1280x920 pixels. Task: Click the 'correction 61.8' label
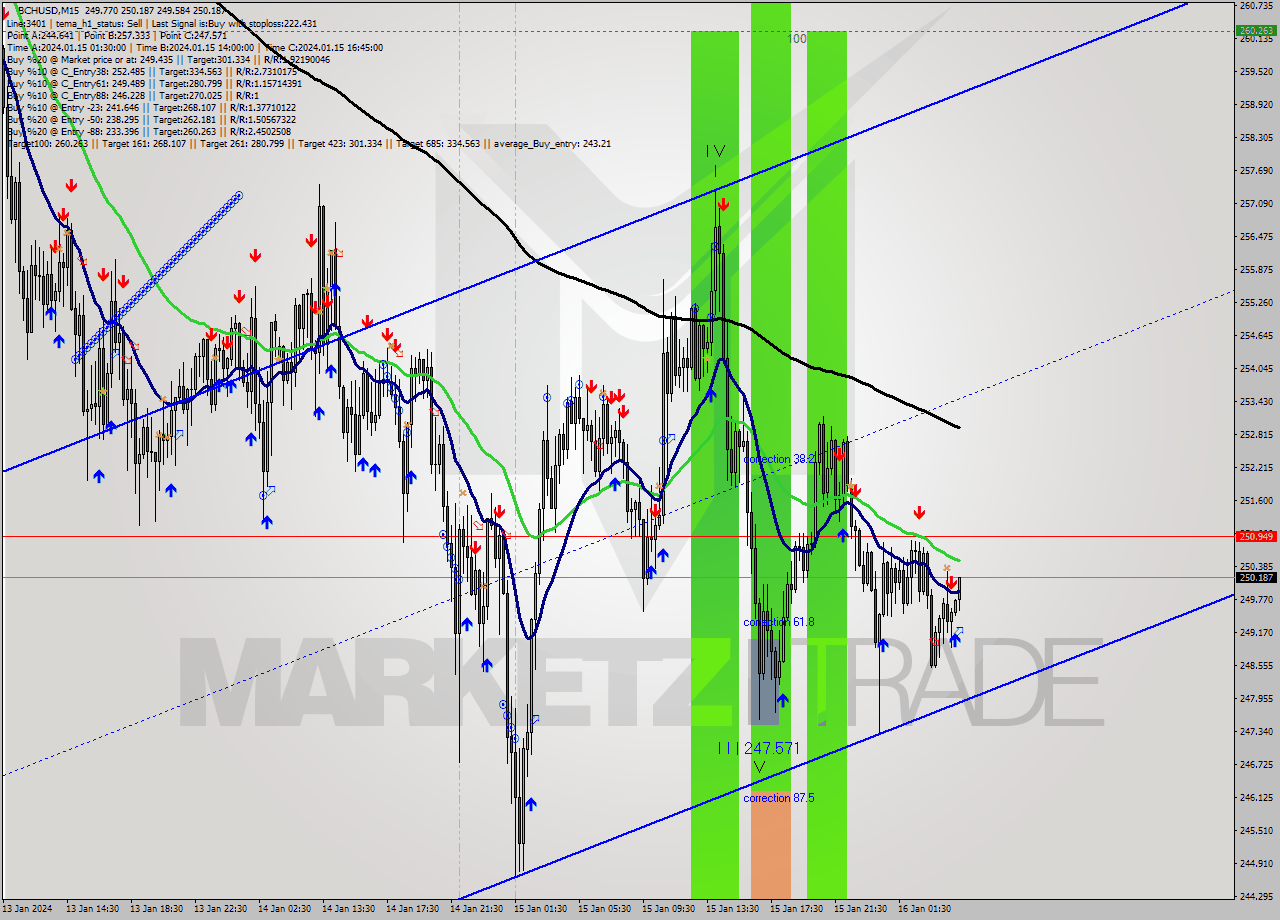pyautogui.click(x=779, y=622)
